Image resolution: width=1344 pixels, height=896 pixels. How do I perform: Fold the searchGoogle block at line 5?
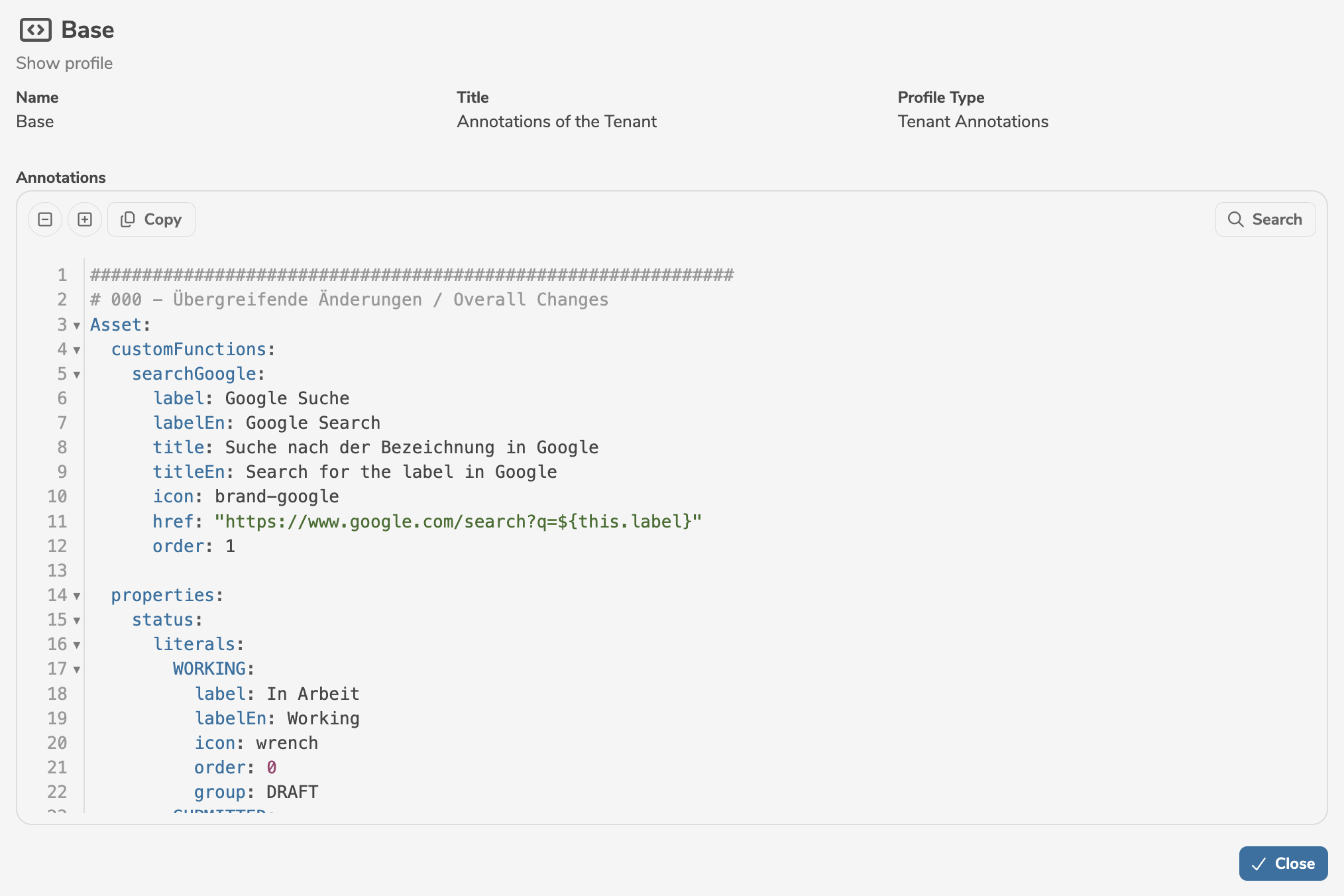pos(77,374)
